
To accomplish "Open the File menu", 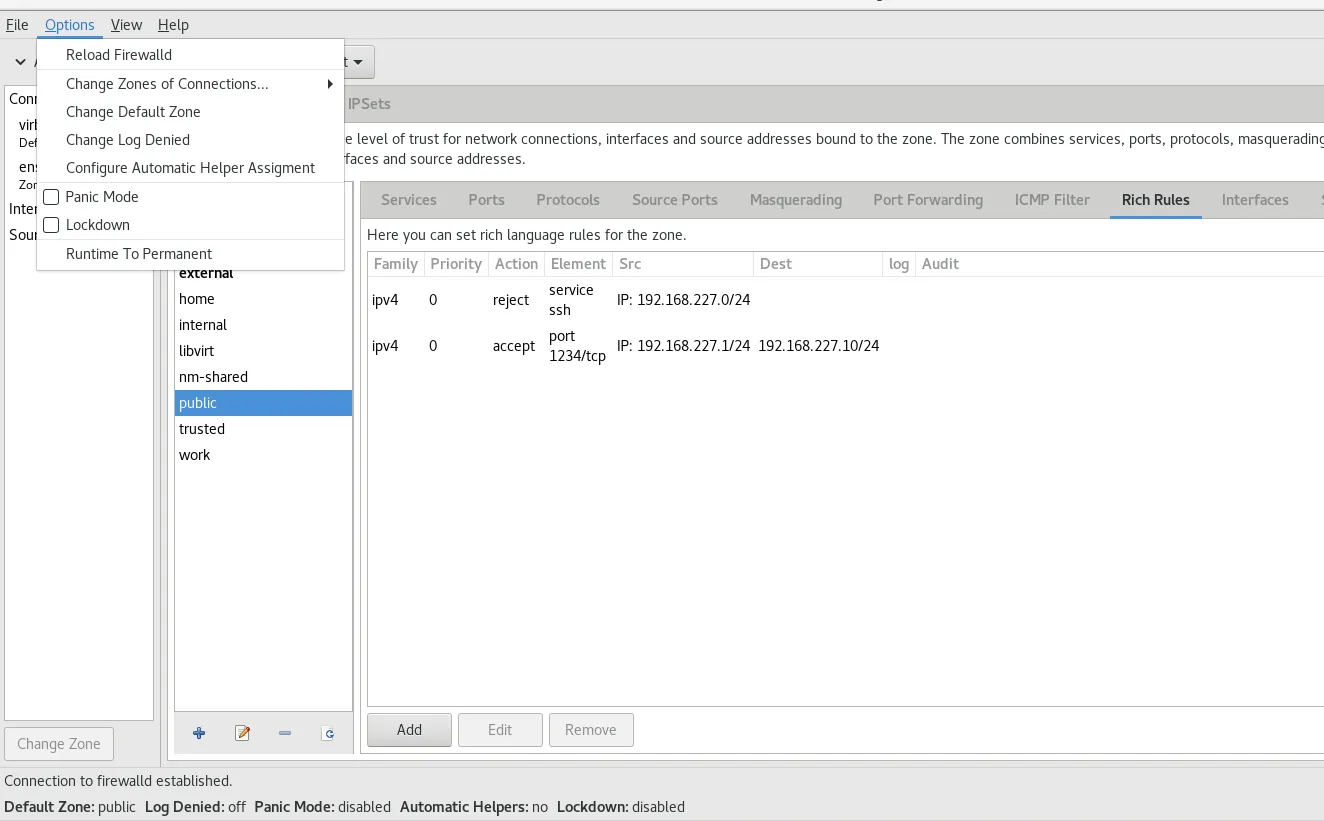I will [17, 25].
